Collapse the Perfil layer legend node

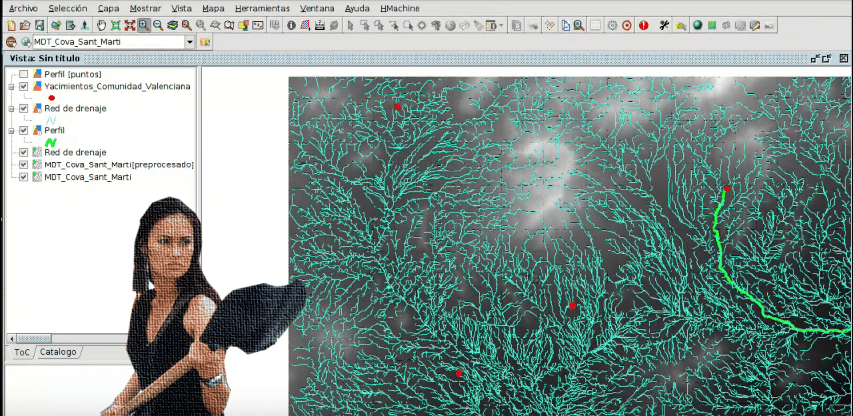point(10,131)
